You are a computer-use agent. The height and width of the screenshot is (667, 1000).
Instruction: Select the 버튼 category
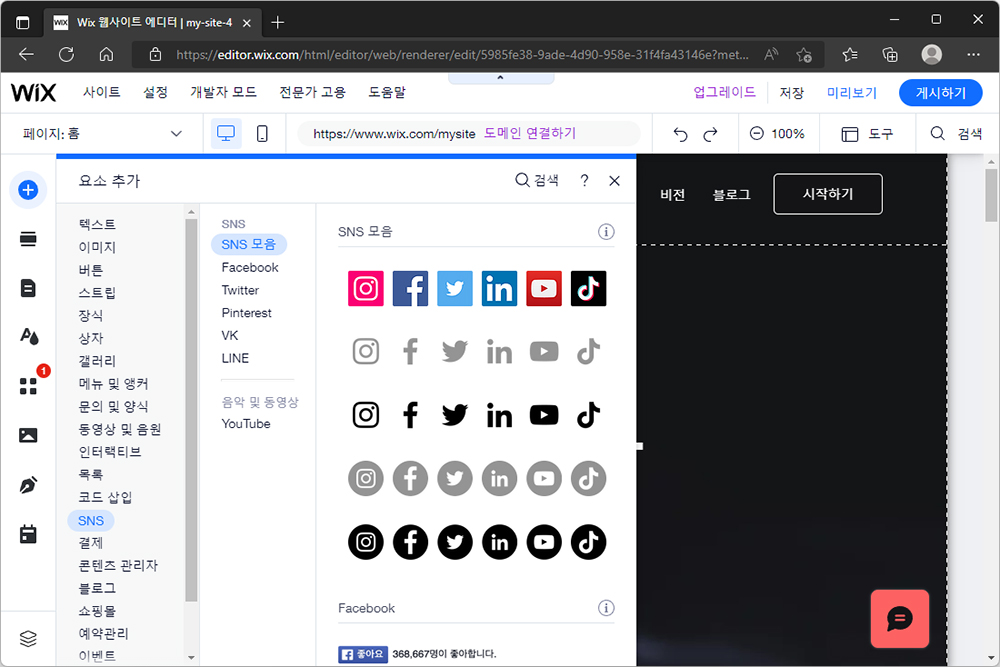point(91,270)
